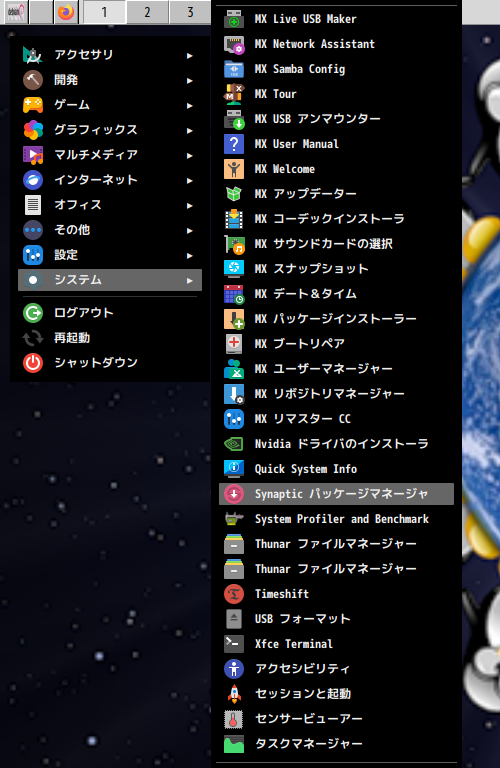The image size is (500, 768).
Task: Open セッションと起動 rocket icon
Action: click(234, 694)
